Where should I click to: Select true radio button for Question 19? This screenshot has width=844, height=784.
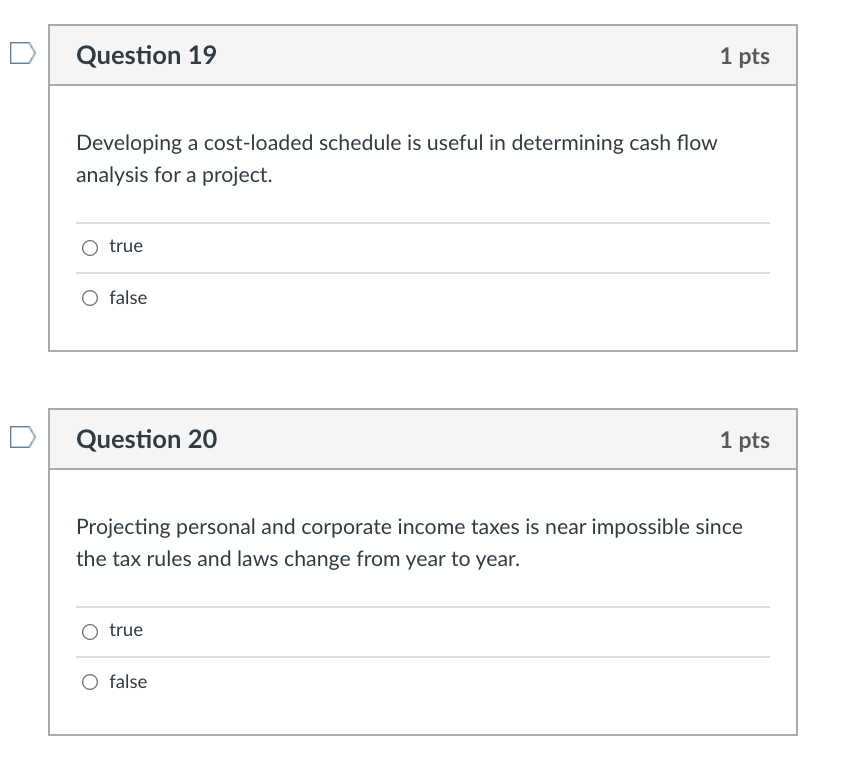coord(90,247)
